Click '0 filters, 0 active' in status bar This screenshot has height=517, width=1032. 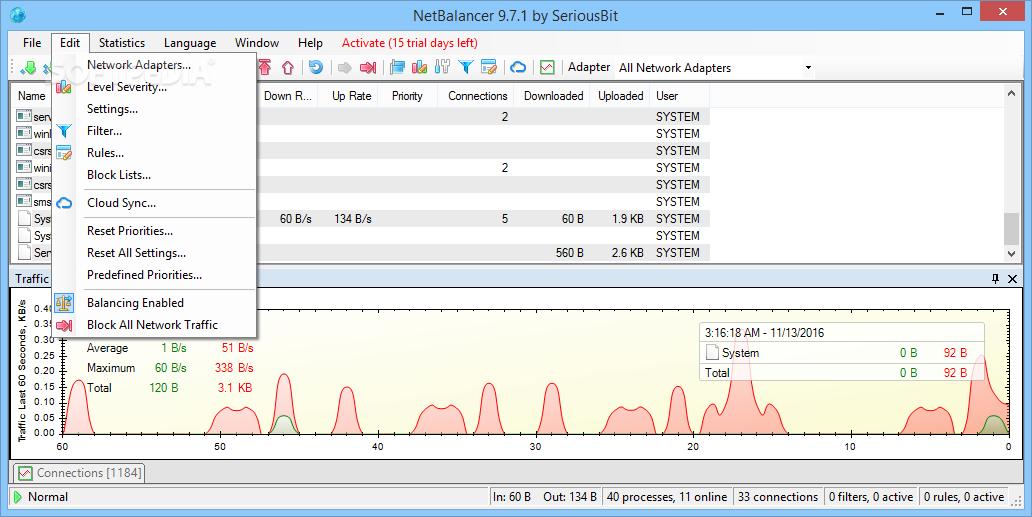[x=871, y=497]
